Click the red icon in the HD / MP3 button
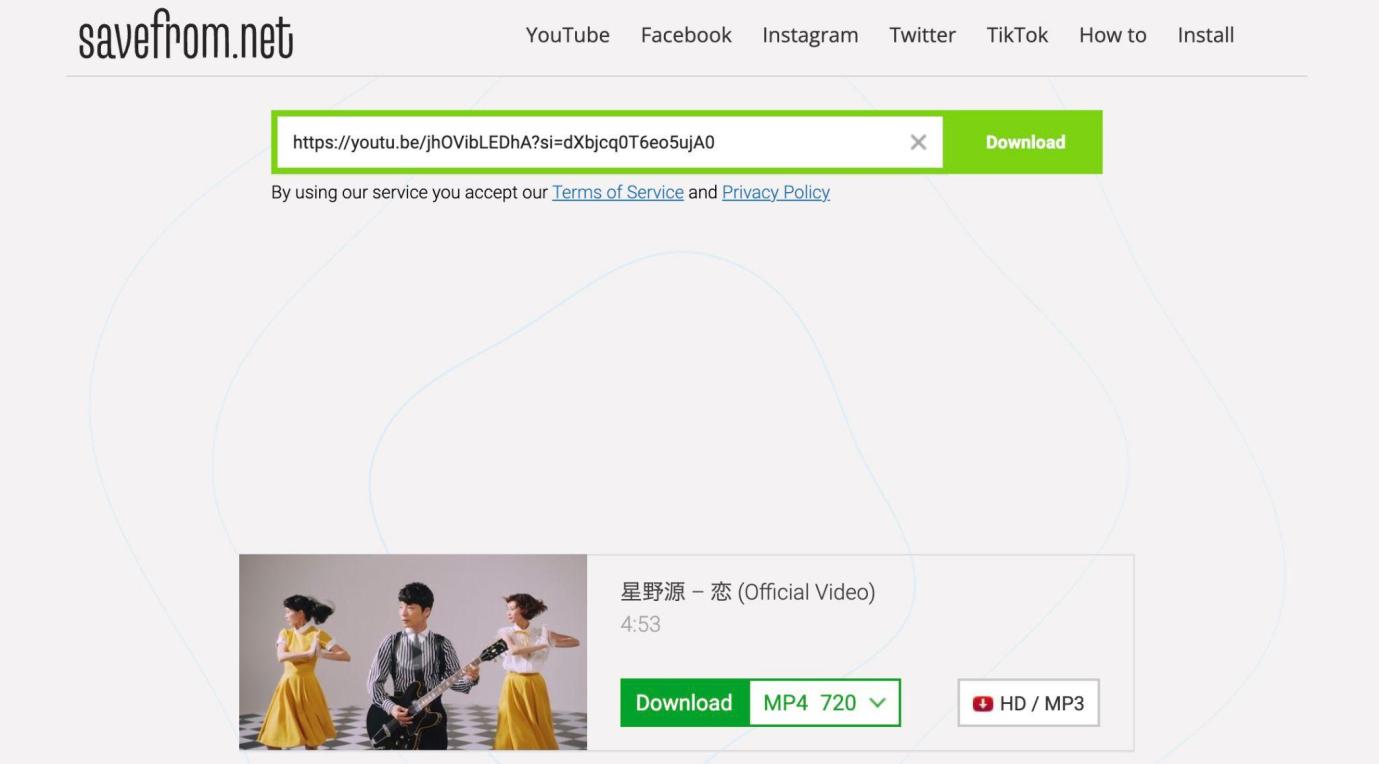Image resolution: width=1379 pixels, height=764 pixels. pos(983,703)
